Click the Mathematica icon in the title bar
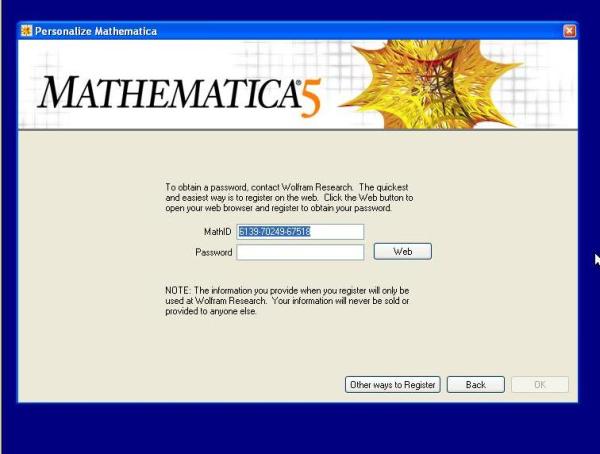600x454 pixels. pos(26,31)
